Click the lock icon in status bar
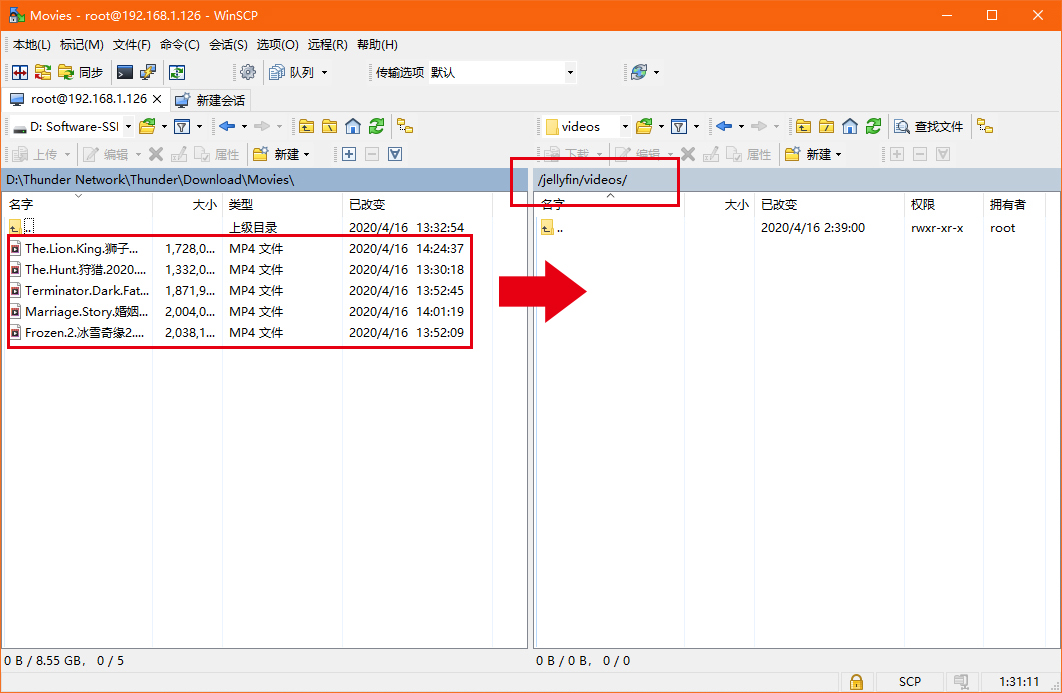The height and width of the screenshot is (693, 1062). (856, 681)
